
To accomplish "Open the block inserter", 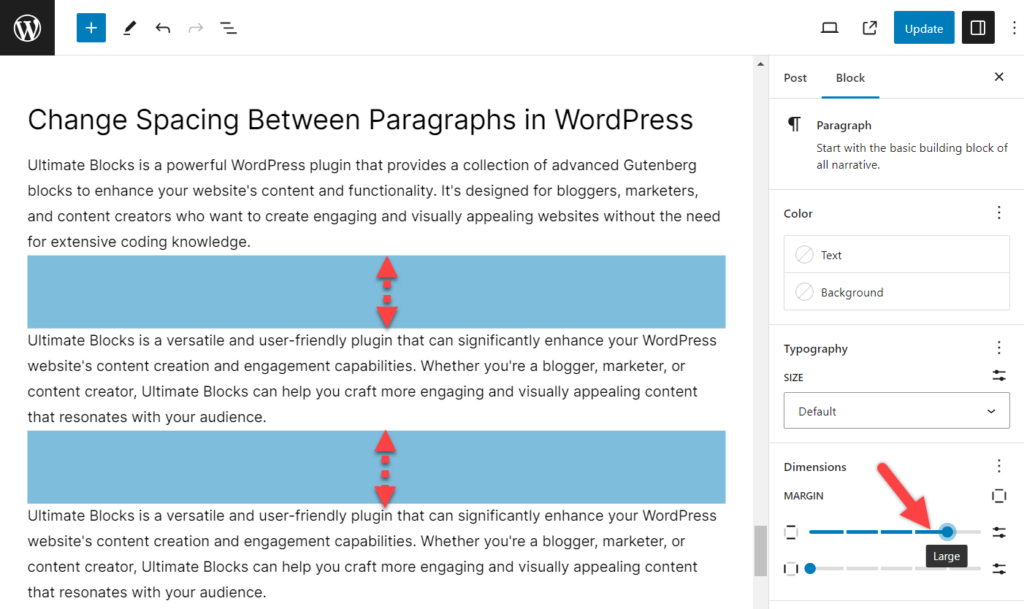I will point(91,27).
